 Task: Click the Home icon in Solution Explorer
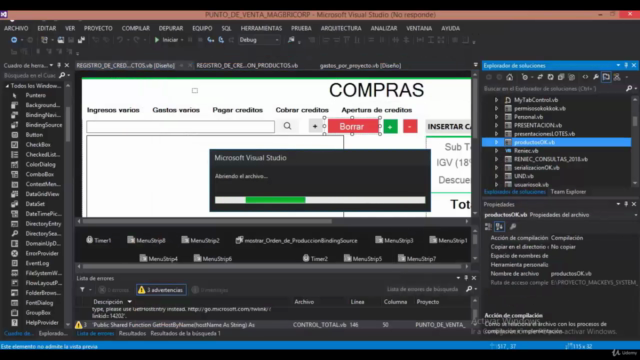coord(509,77)
